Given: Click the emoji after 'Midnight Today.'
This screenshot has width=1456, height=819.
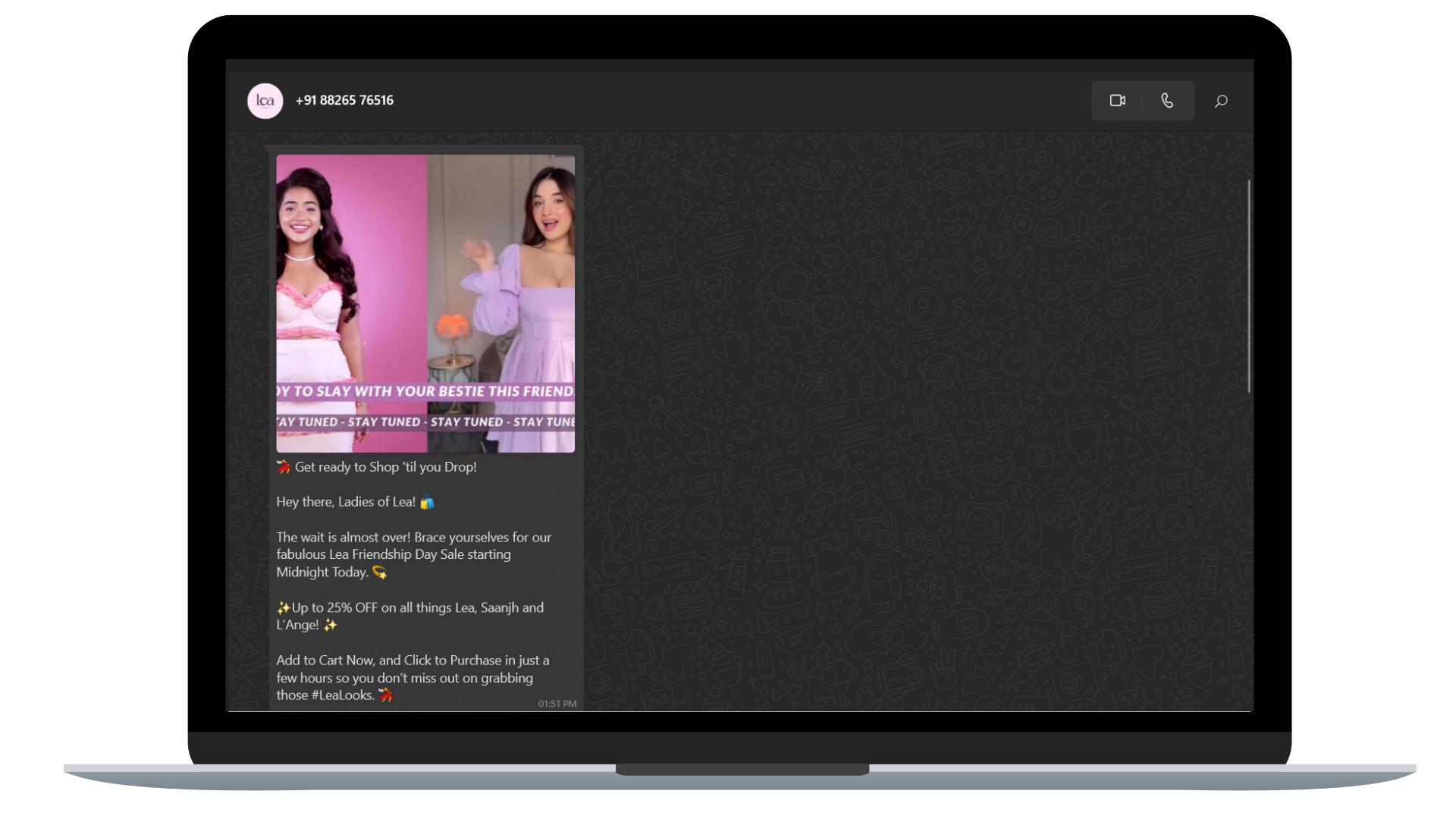Looking at the screenshot, I should (x=379, y=573).
